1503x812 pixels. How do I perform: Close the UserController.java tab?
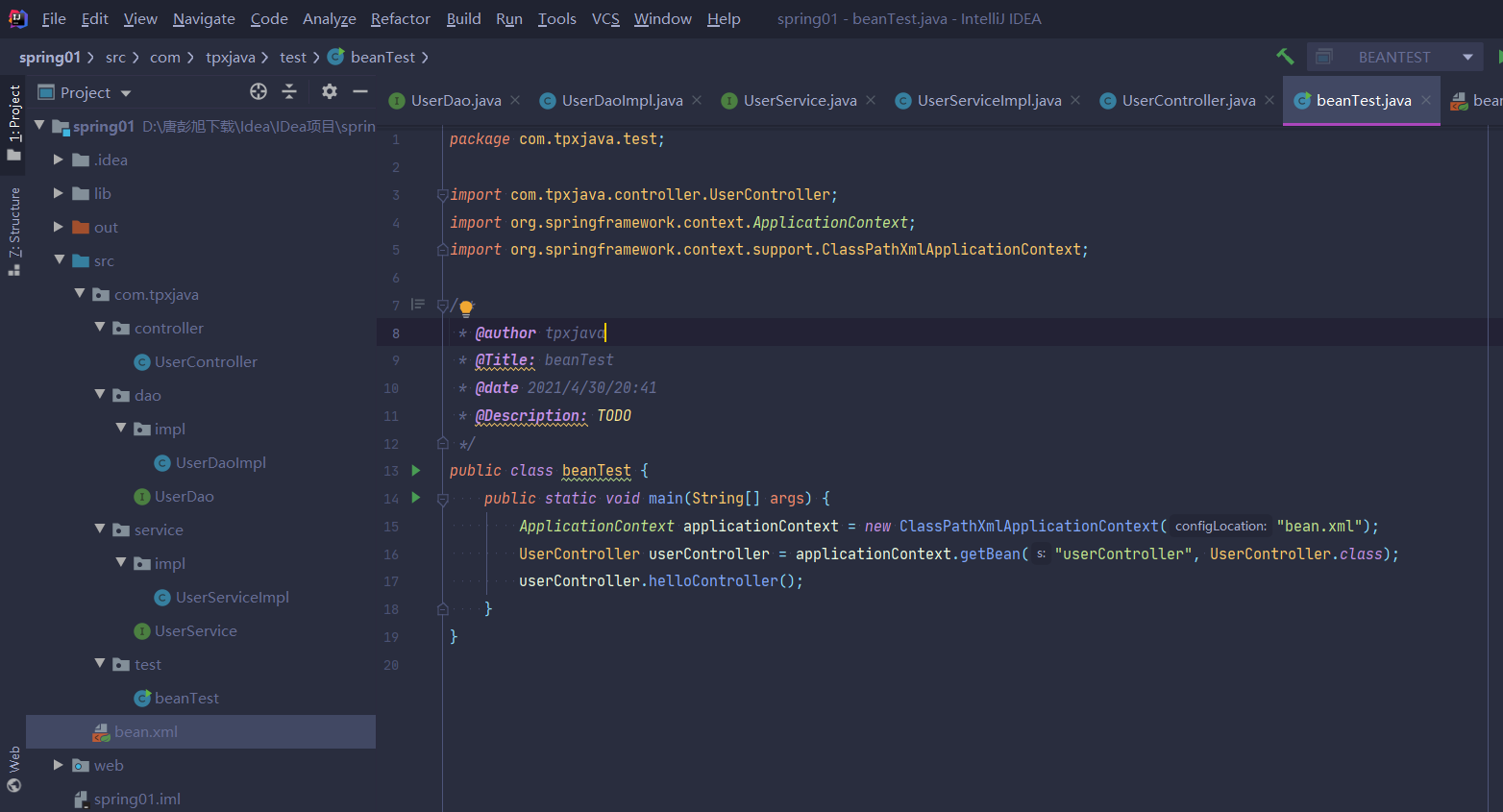(1269, 100)
